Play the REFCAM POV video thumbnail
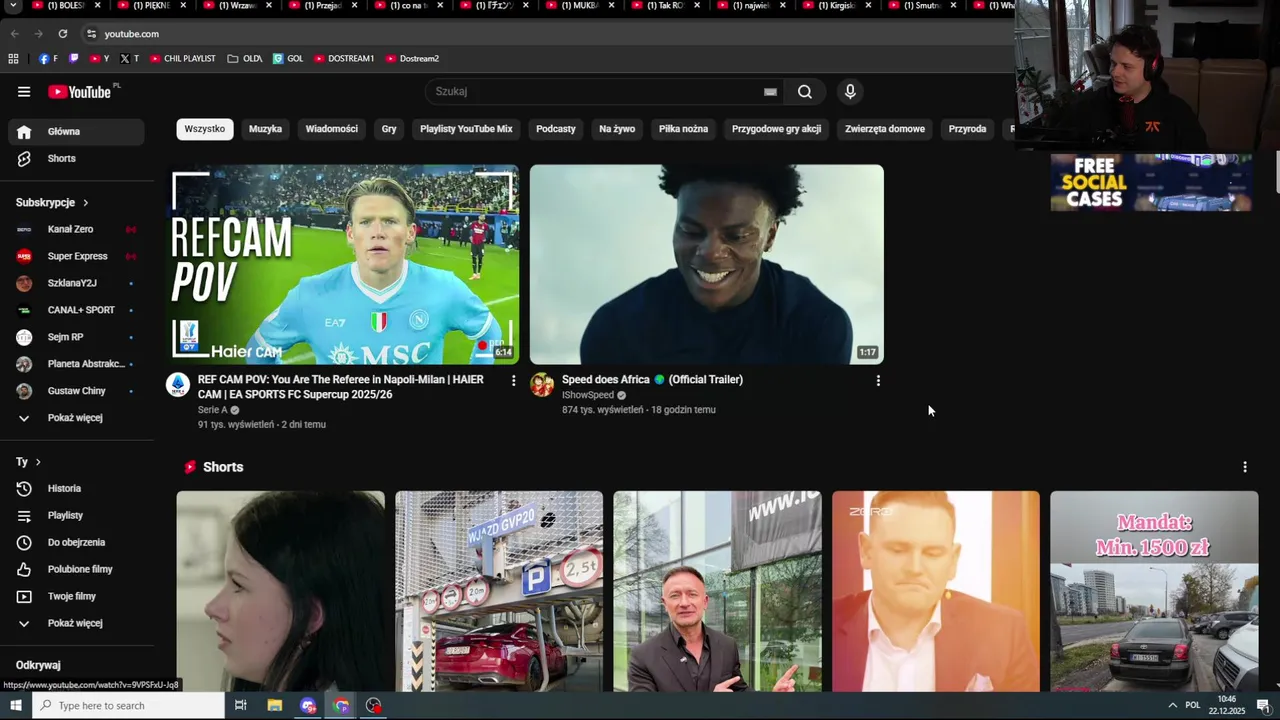This screenshot has height=720, width=1280. (343, 265)
